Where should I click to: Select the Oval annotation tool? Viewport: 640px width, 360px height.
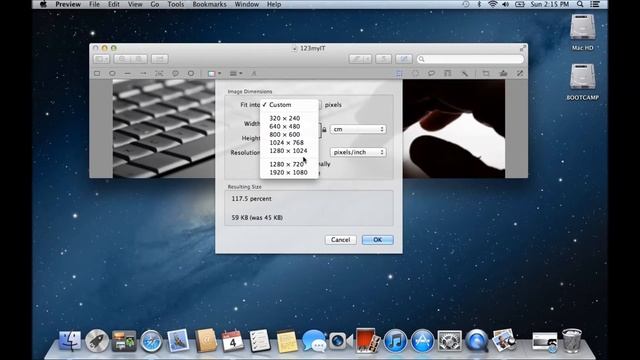[112, 73]
